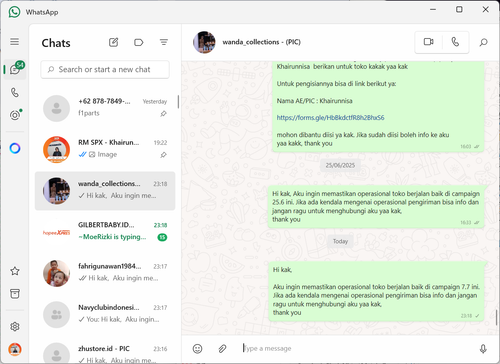
Task: Click the conversation scrollbar
Action: point(497,317)
